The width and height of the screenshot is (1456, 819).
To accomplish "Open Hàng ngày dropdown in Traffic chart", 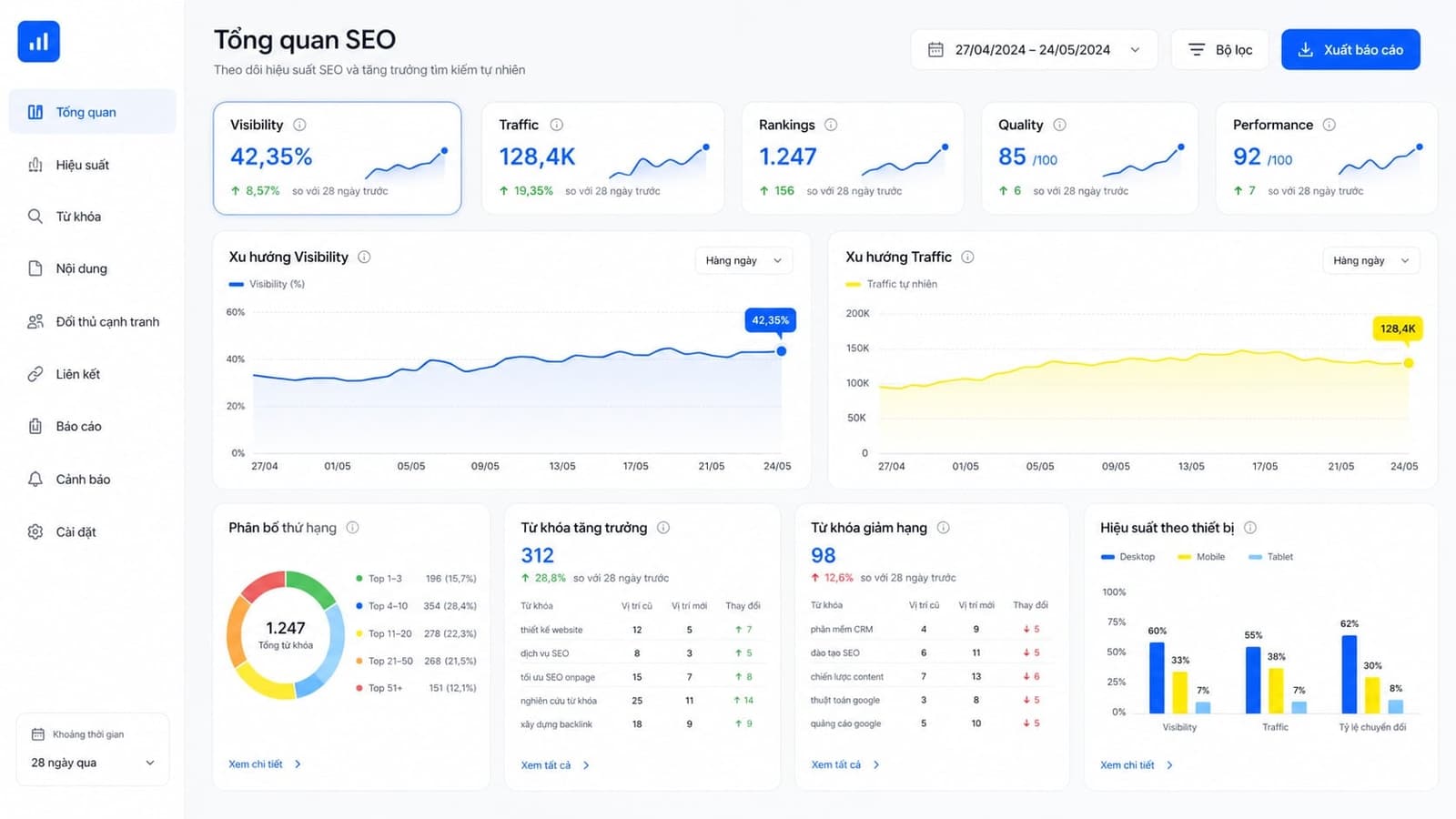I will (x=1370, y=260).
